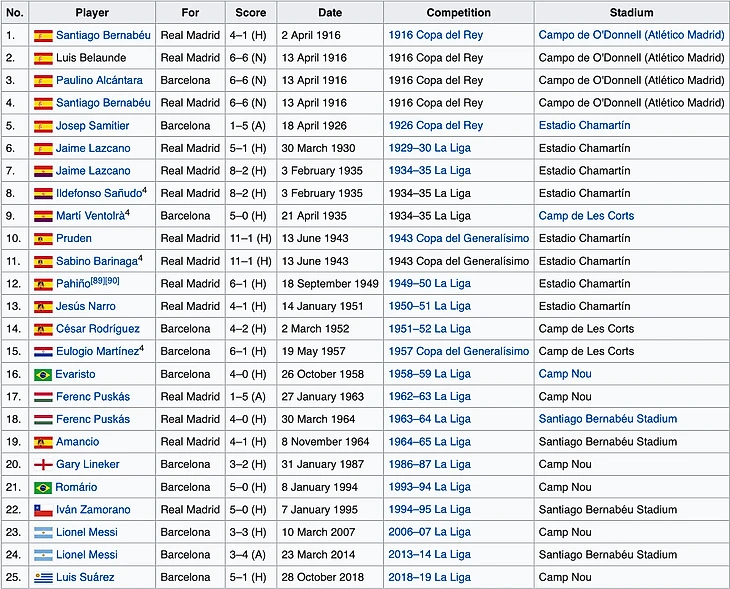Click the flag icon next to Pruden

click(x=43, y=239)
